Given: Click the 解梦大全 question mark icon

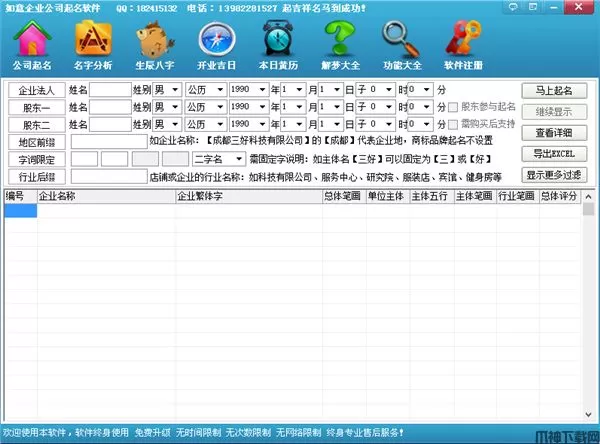Looking at the screenshot, I should tap(342, 46).
